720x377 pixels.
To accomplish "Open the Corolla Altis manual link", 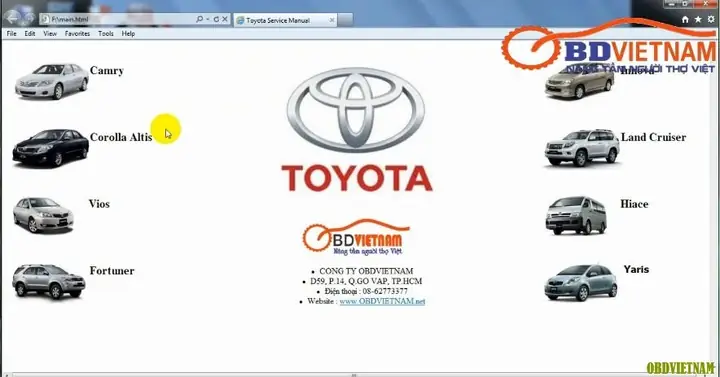I will (x=121, y=137).
